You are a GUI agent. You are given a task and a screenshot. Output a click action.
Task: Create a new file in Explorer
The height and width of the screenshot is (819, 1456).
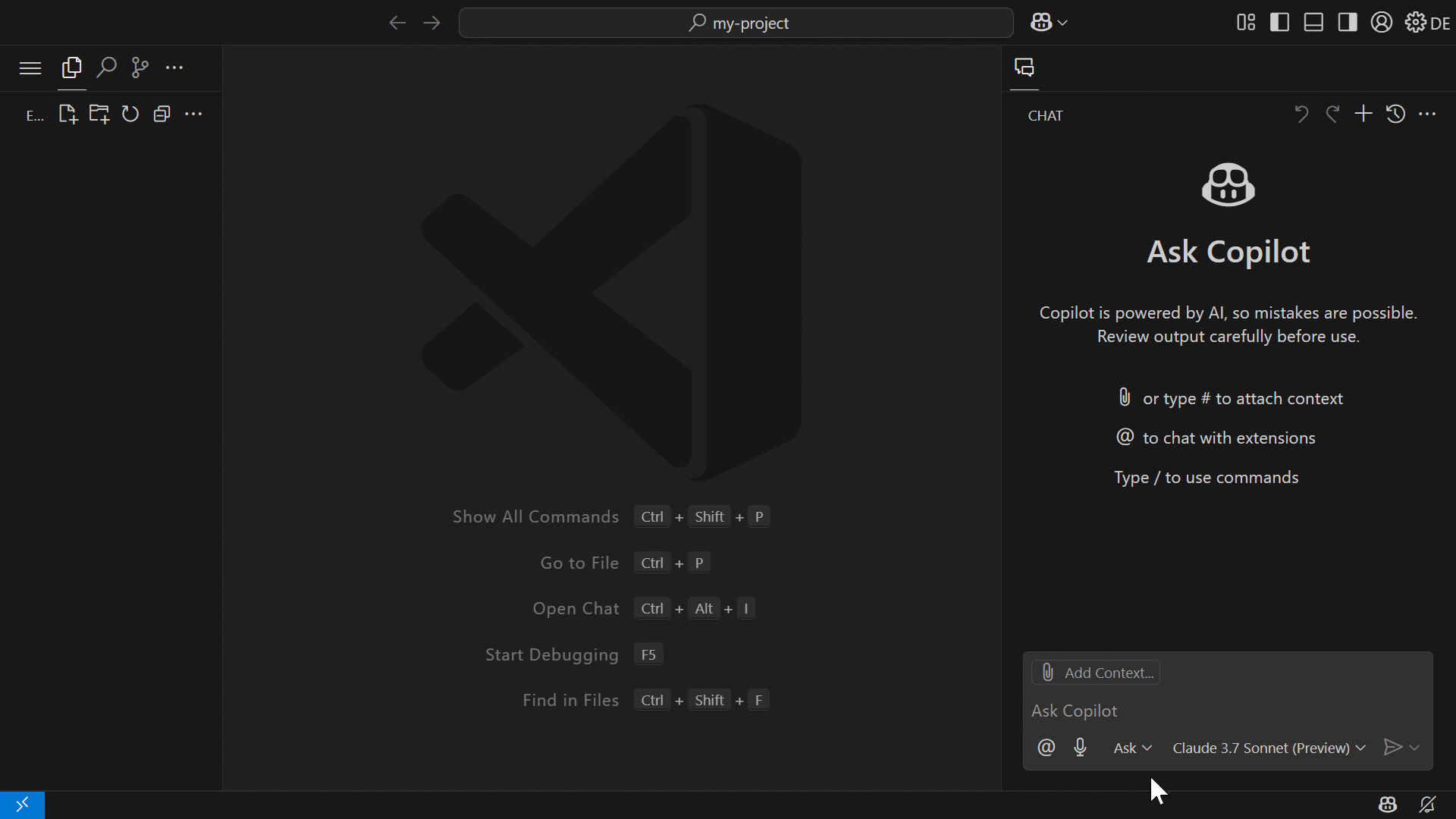click(67, 114)
